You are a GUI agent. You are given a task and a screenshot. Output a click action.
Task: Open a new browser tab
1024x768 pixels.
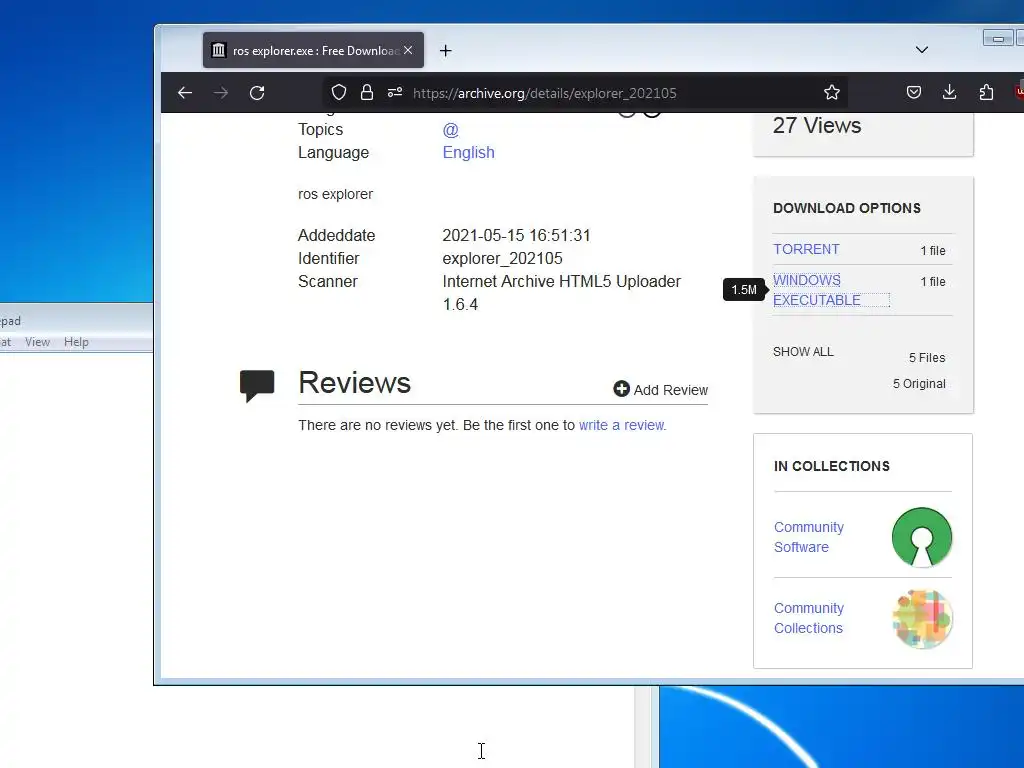point(445,50)
